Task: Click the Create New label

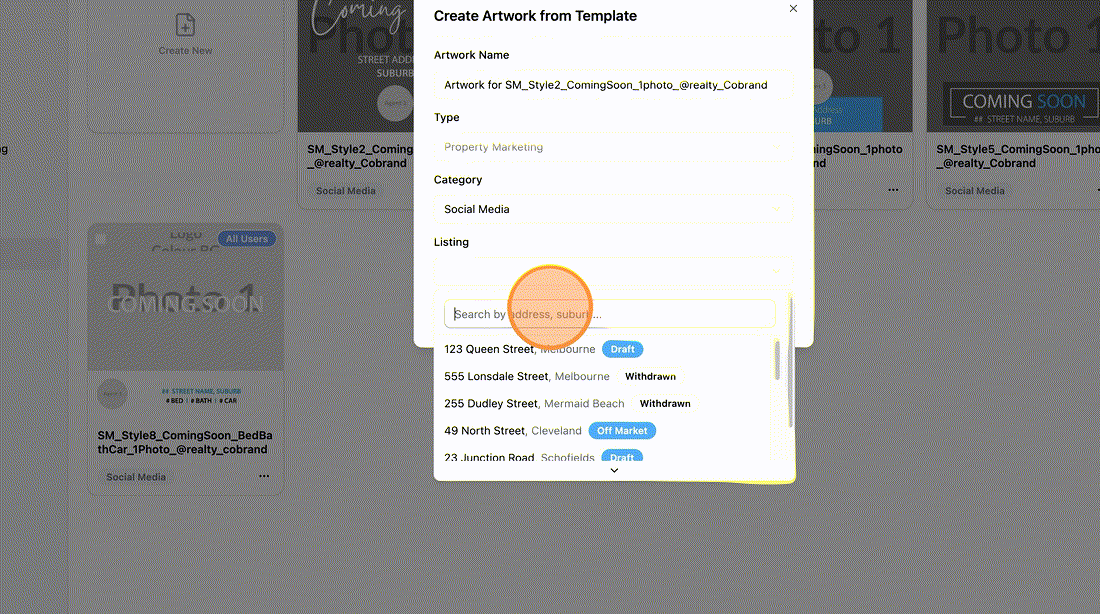Action: (185, 51)
